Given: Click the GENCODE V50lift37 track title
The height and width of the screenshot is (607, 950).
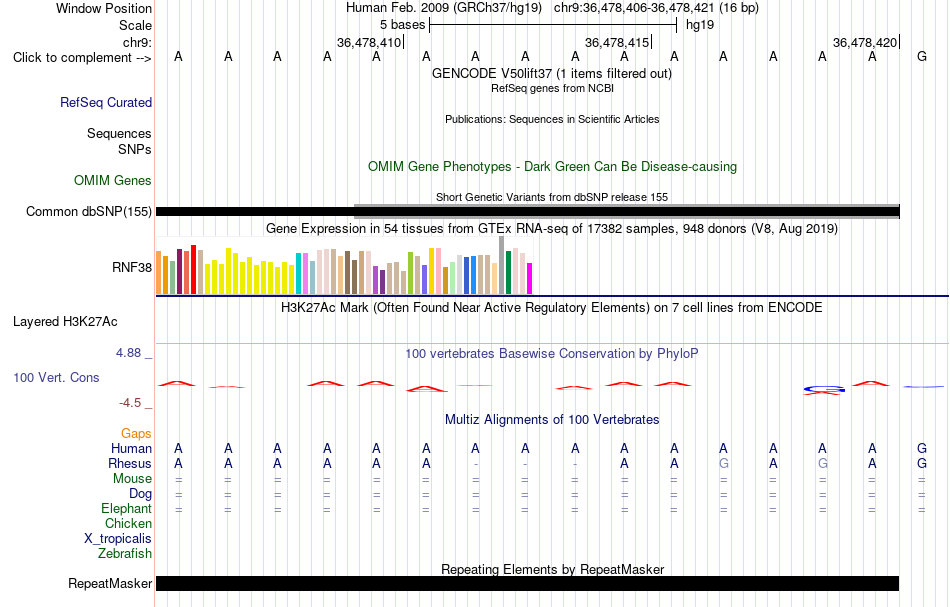Looking at the screenshot, I should [552, 73].
